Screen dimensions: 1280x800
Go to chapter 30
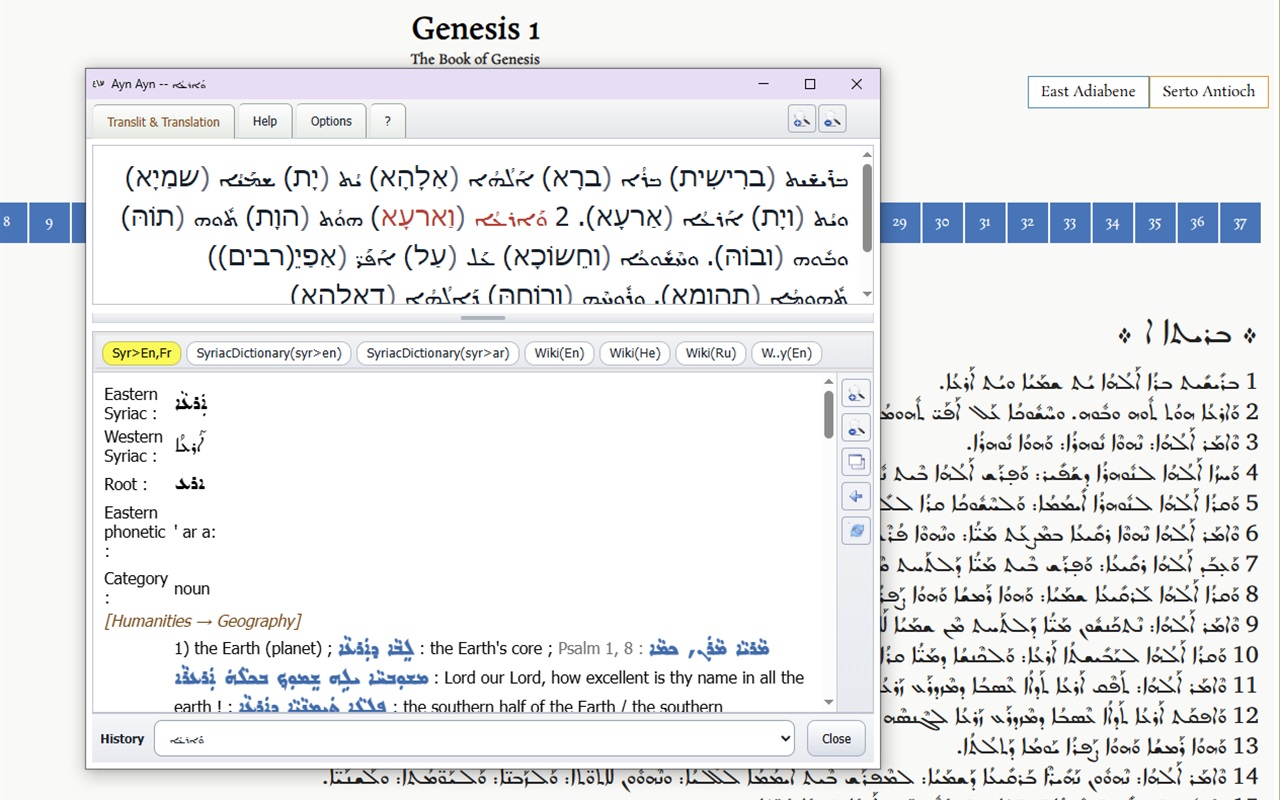(x=942, y=223)
